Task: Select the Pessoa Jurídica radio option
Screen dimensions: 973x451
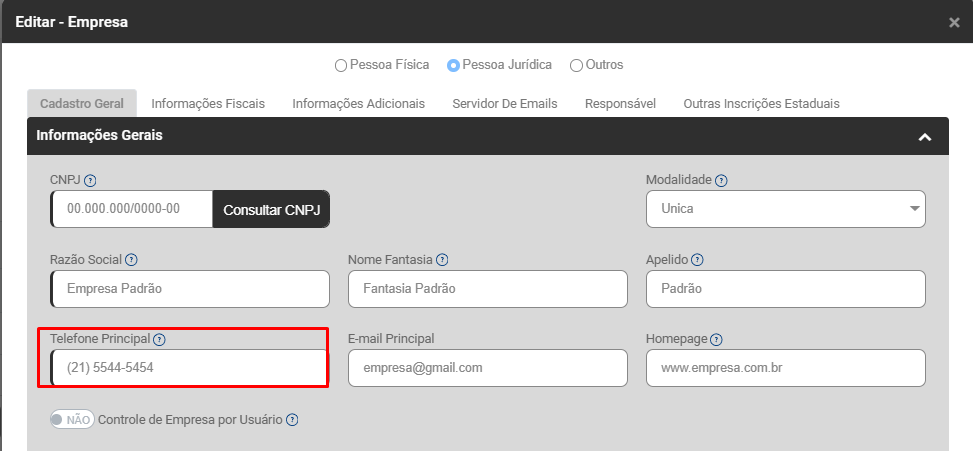Action: [x=454, y=65]
